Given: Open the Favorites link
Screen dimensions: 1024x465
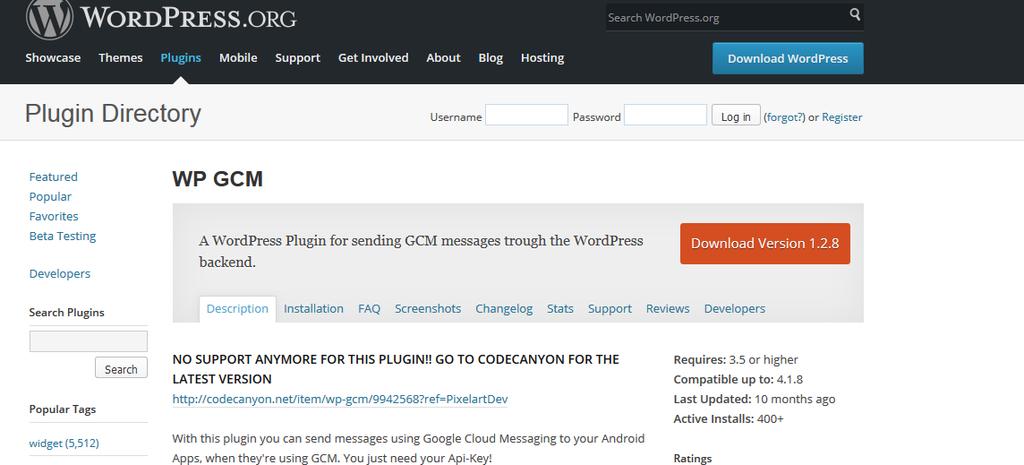Looking at the screenshot, I should (54, 216).
